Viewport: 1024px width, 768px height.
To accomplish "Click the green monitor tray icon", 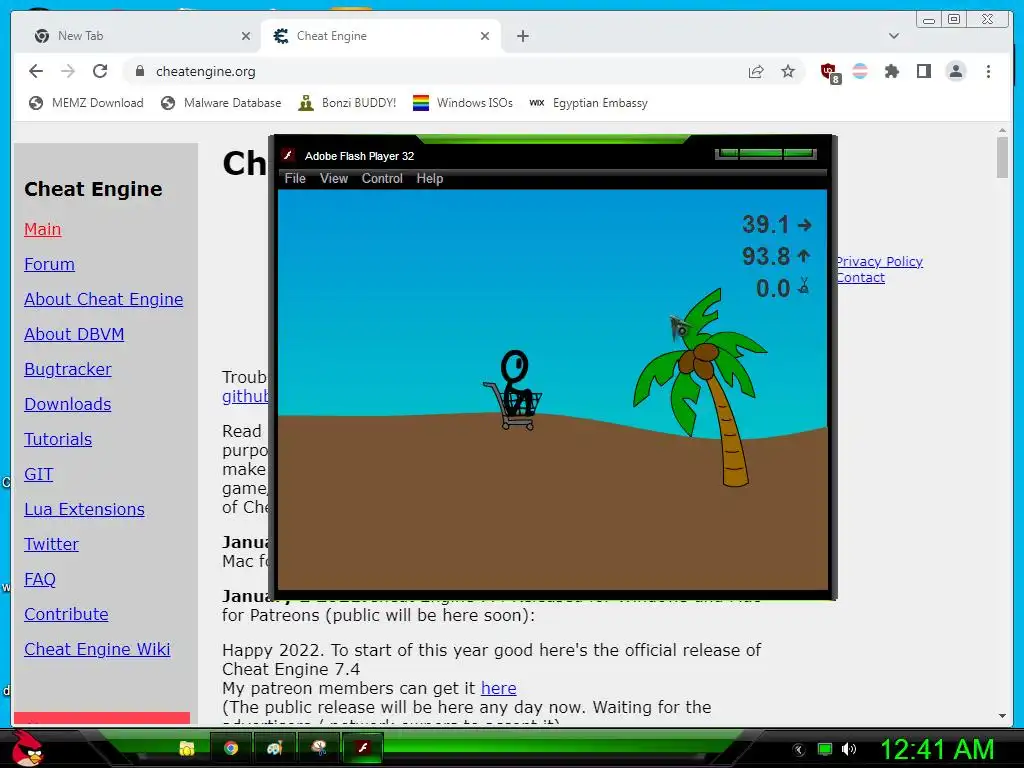I will [825, 749].
